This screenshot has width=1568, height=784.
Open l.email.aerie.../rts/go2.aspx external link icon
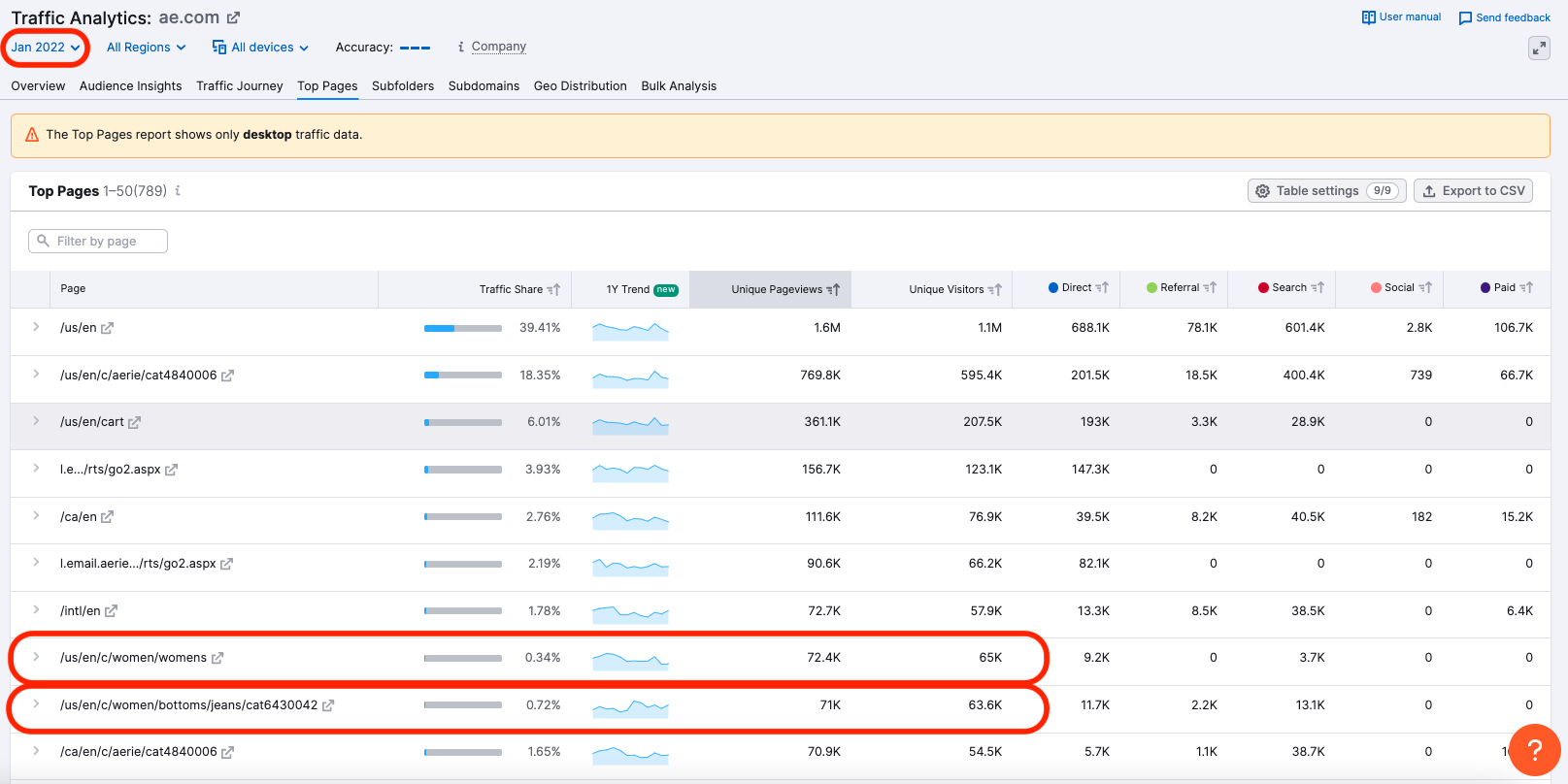pos(226,564)
